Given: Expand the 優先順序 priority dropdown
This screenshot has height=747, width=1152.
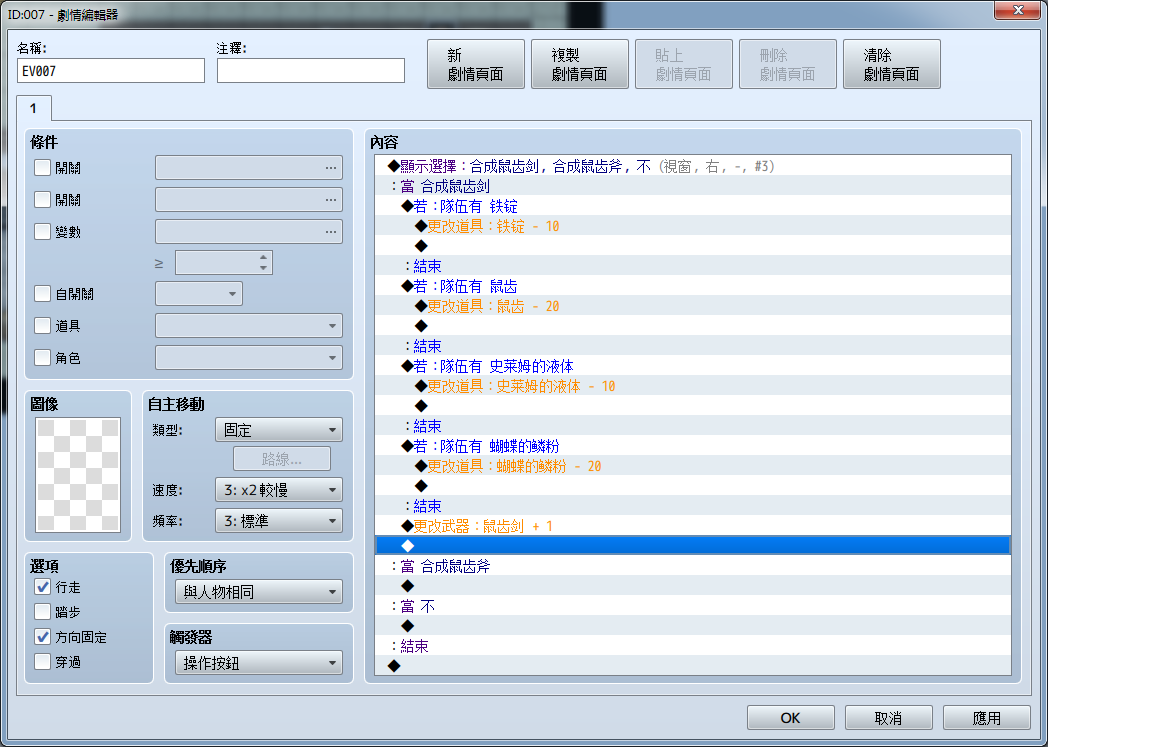Looking at the screenshot, I should [x=259, y=592].
